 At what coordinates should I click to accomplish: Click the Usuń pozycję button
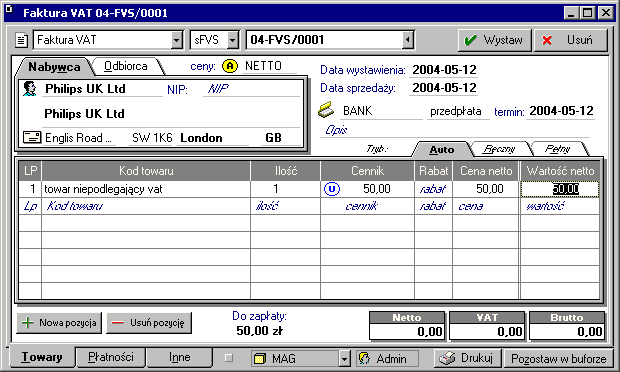[149, 323]
